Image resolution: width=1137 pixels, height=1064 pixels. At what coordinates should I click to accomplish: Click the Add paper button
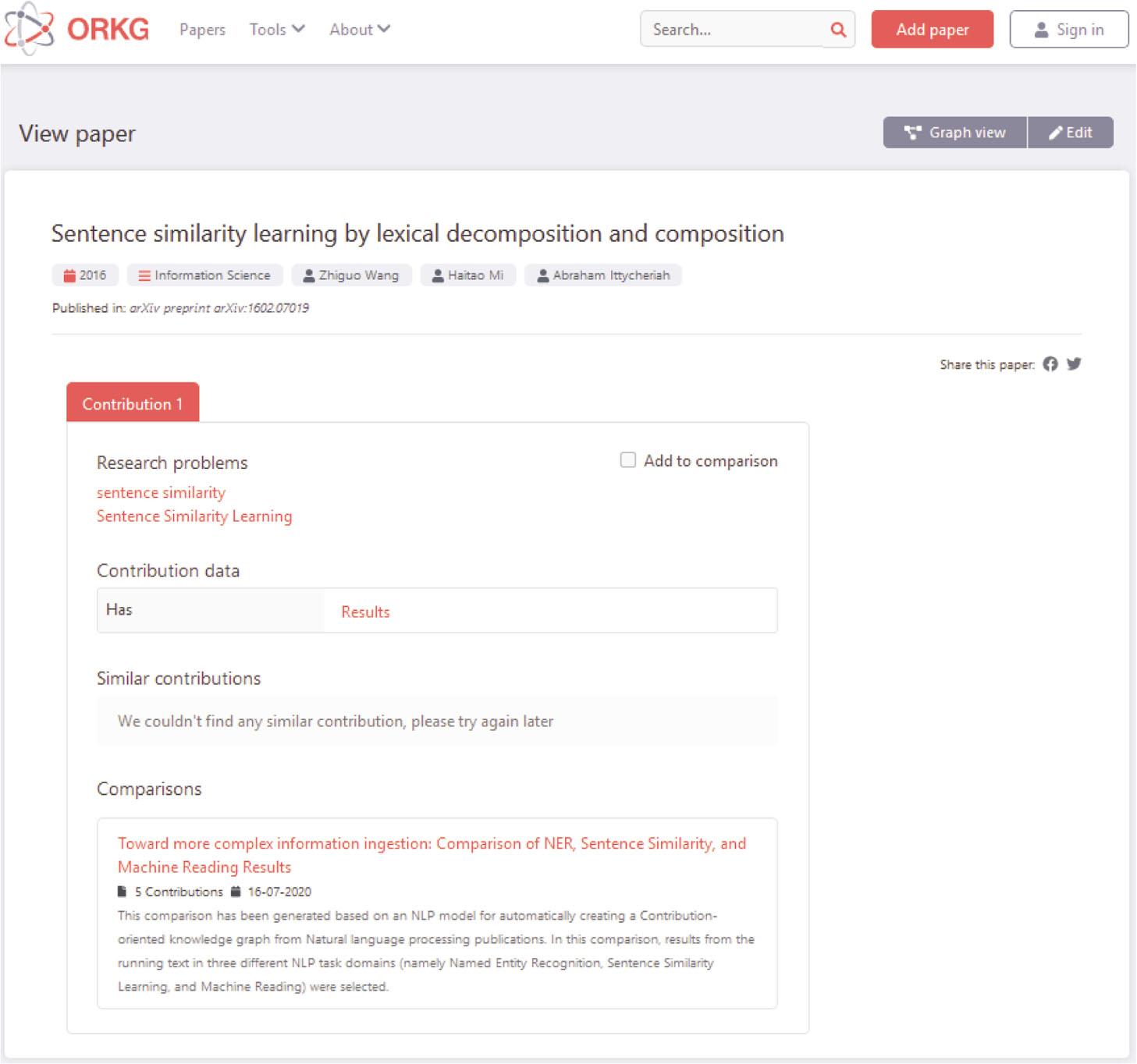tap(933, 29)
